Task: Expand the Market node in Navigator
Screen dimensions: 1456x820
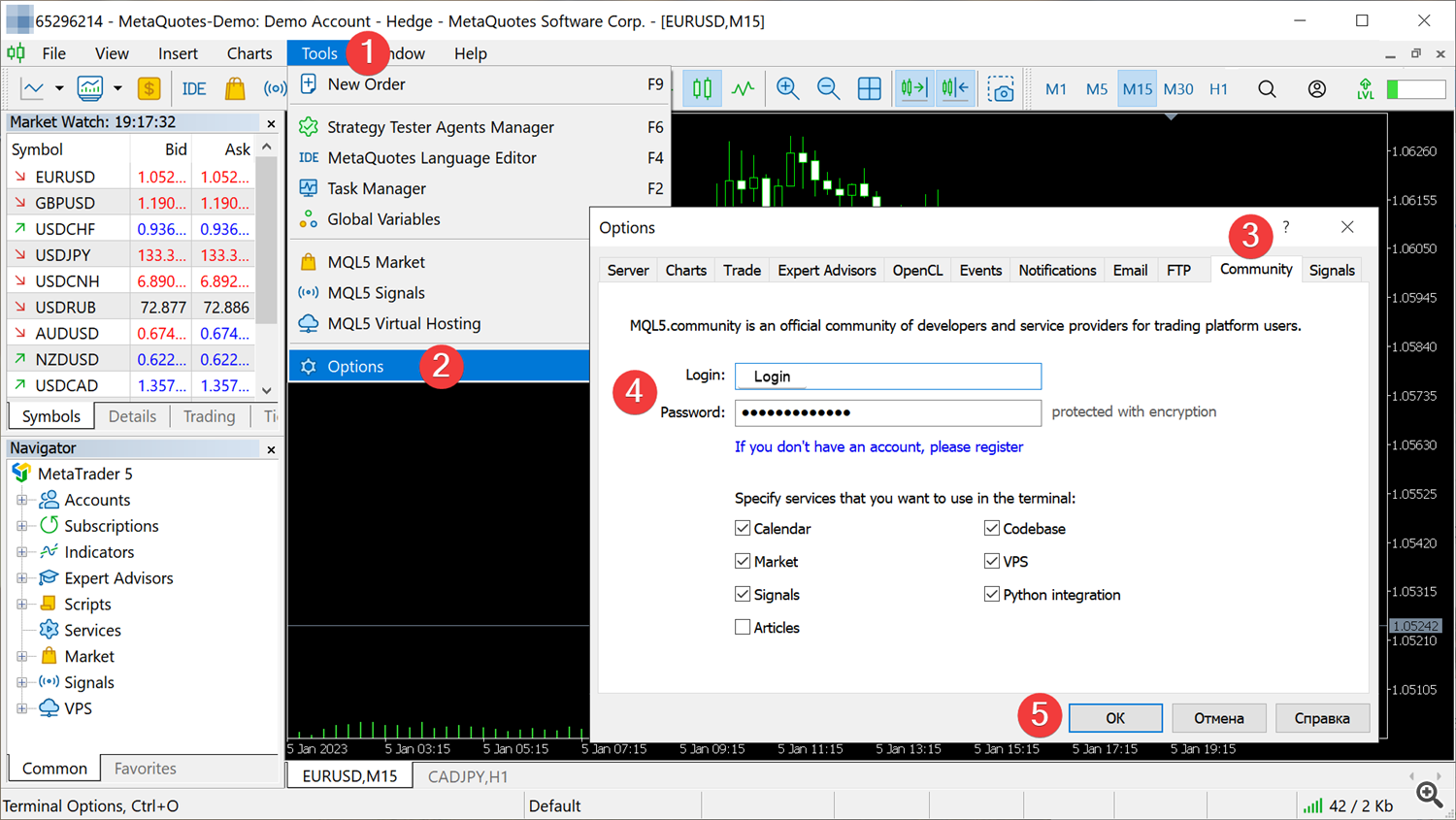Action: pos(21,657)
